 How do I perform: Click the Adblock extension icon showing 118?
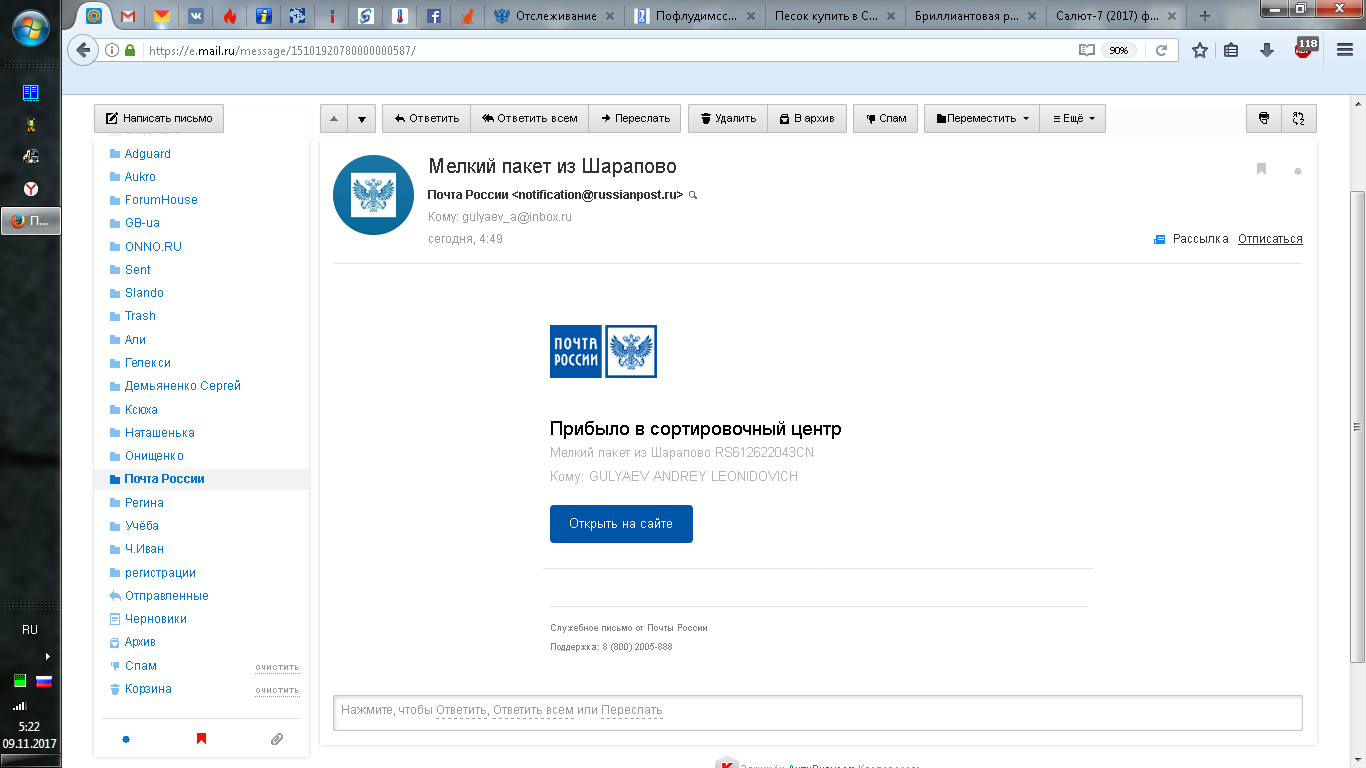(x=1304, y=48)
